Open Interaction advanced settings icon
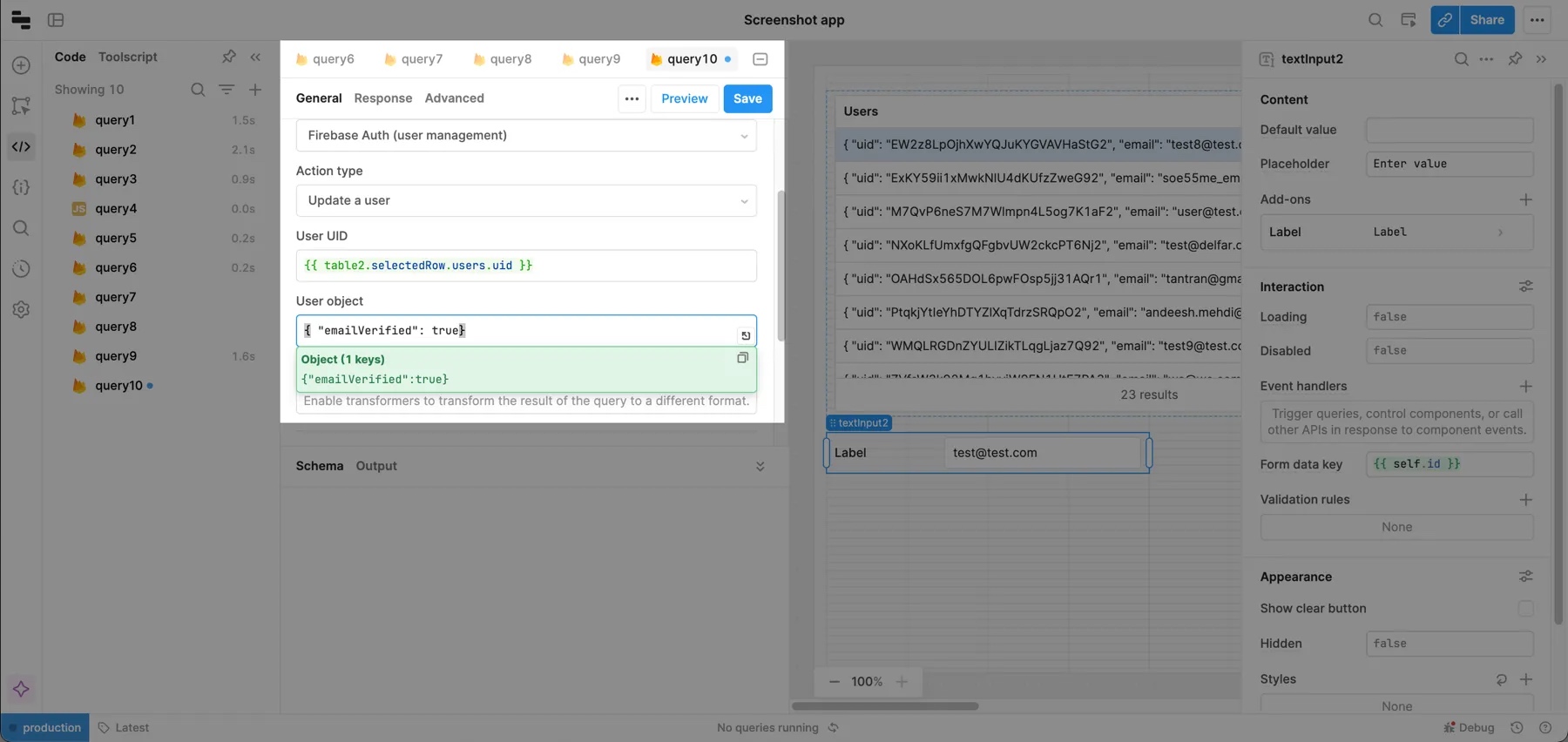1568x742 pixels. point(1526,287)
